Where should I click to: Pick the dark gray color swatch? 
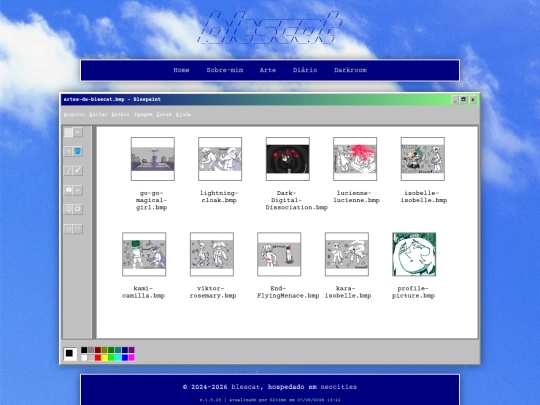pos(91,350)
